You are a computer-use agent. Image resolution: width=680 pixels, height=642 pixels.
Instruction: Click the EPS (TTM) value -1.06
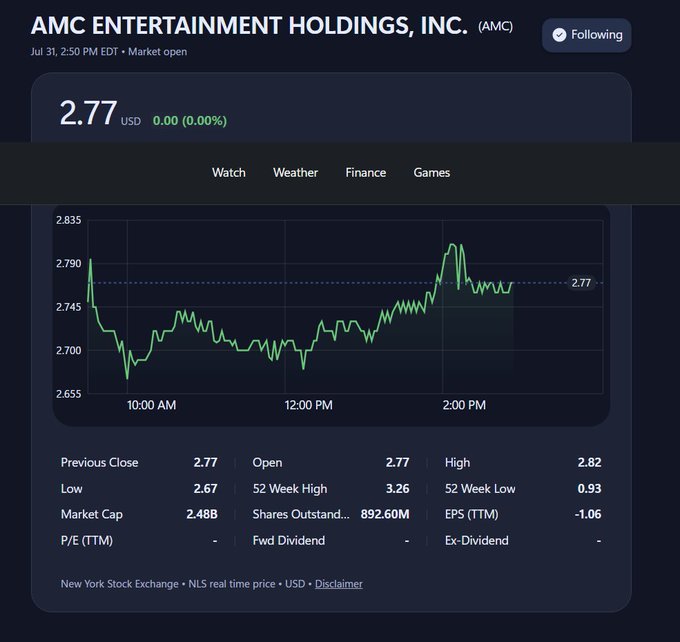588,514
